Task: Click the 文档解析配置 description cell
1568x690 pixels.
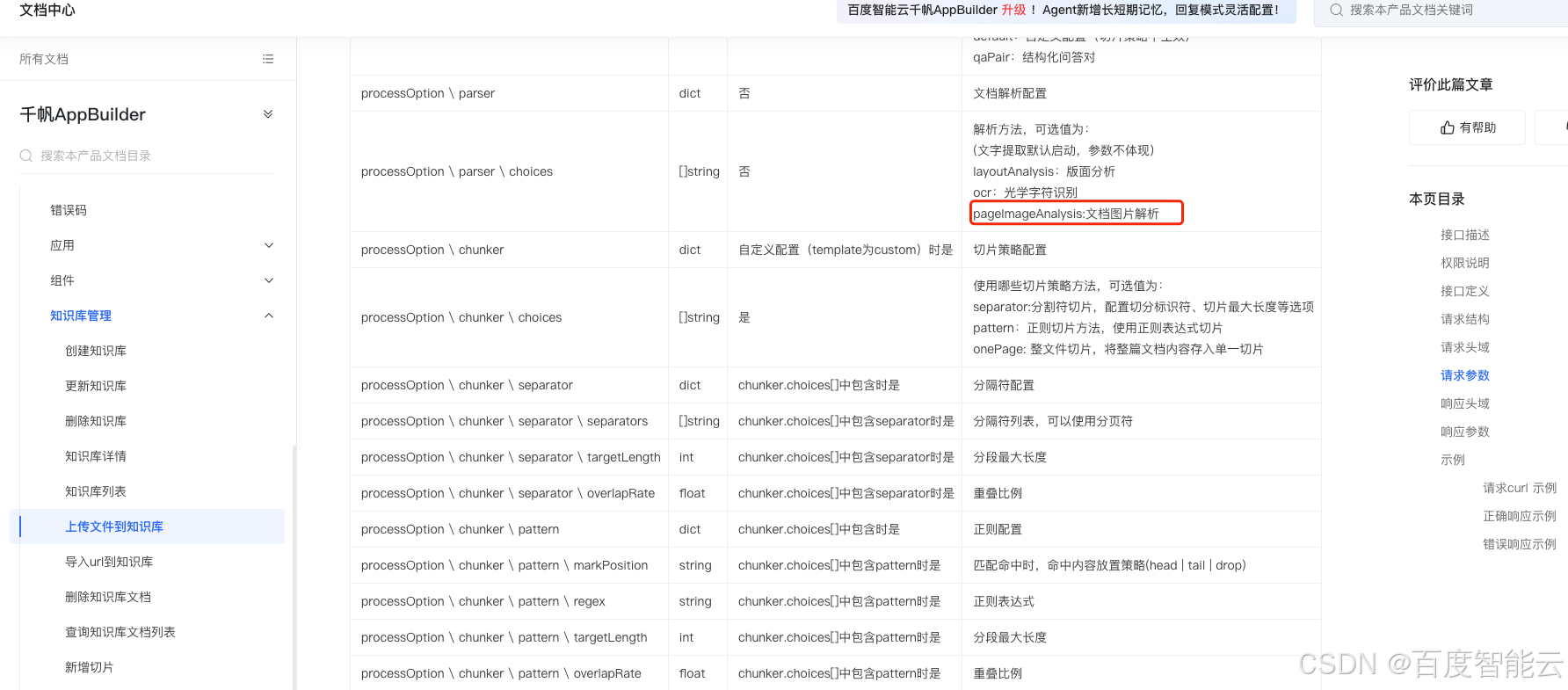Action: (1142, 93)
